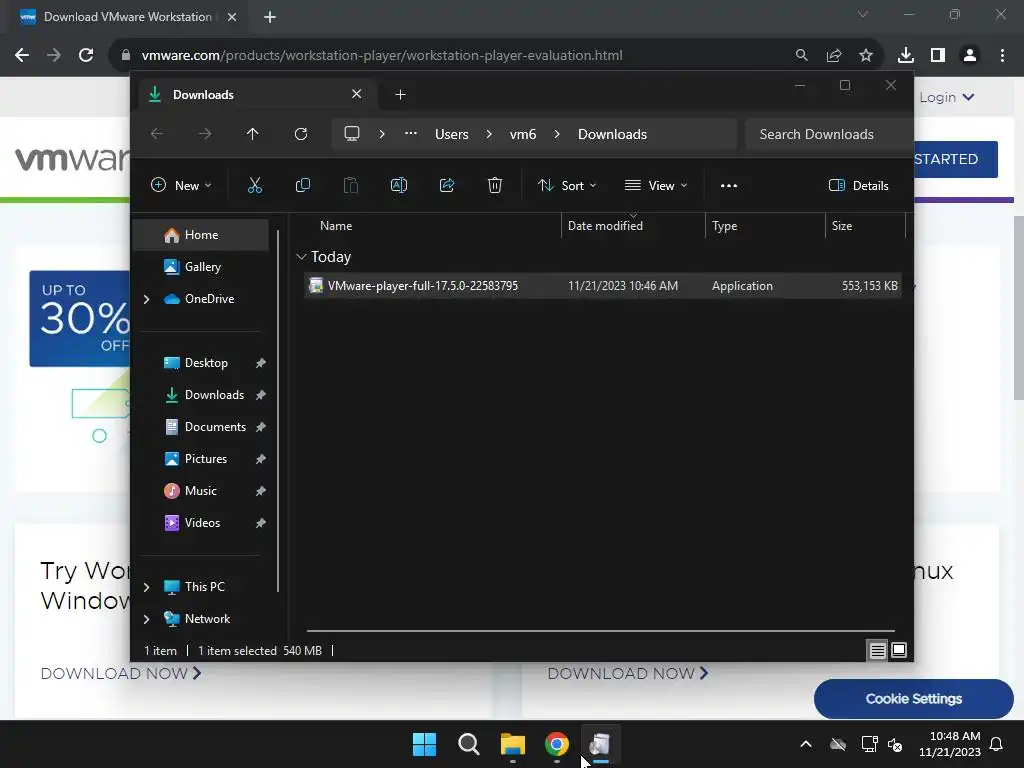
Task: Click Chrome icon in taskbar
Action: (556, 744)
